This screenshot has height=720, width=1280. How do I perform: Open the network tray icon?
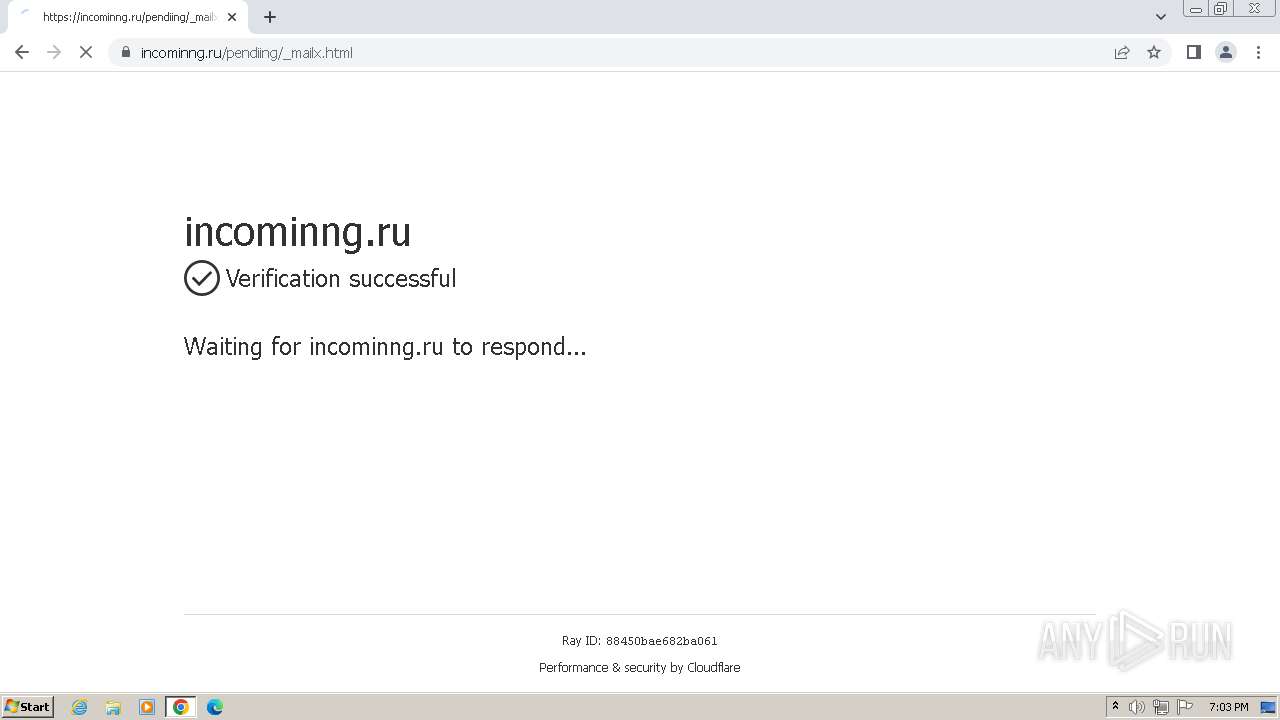(x=1161, y=707)
